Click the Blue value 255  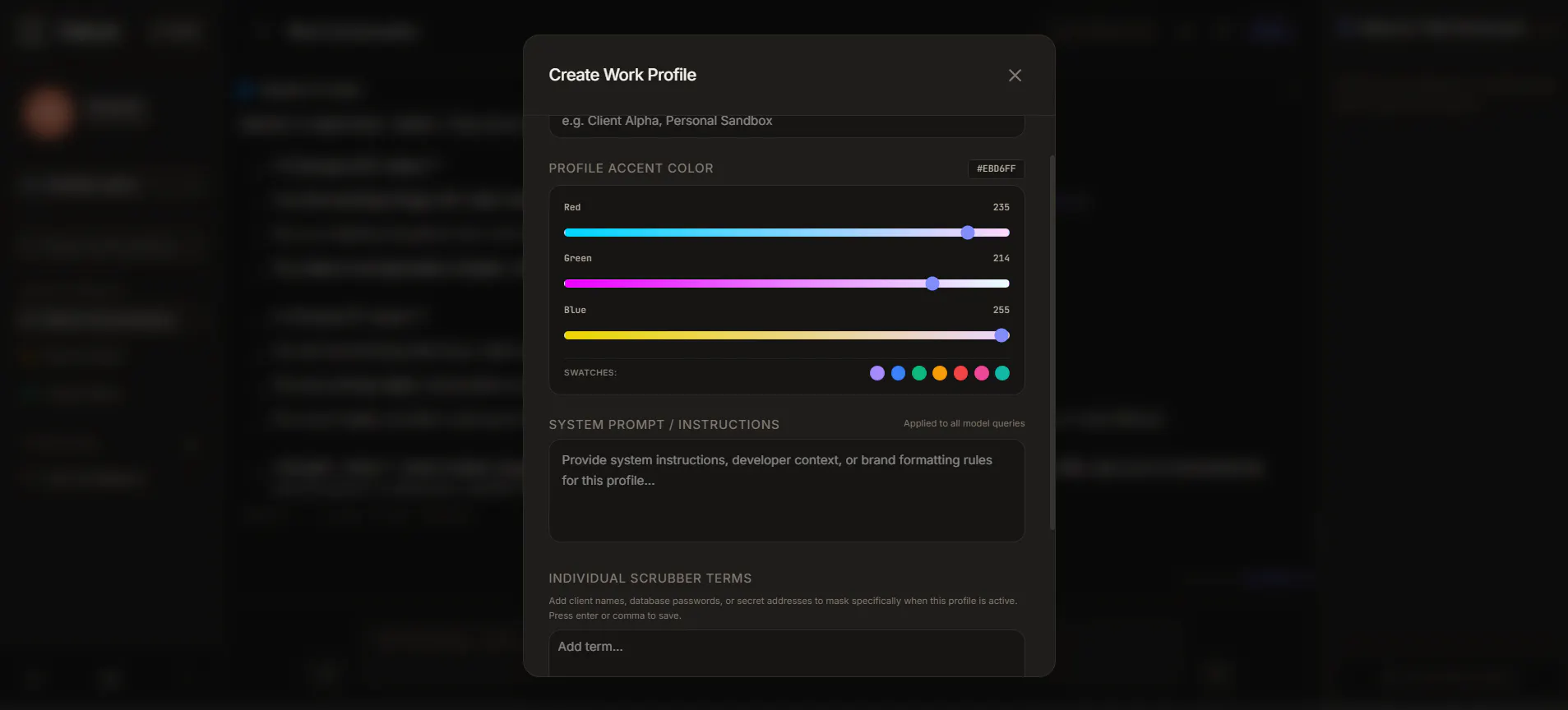pyautogui.click(x=1001, y=310)
